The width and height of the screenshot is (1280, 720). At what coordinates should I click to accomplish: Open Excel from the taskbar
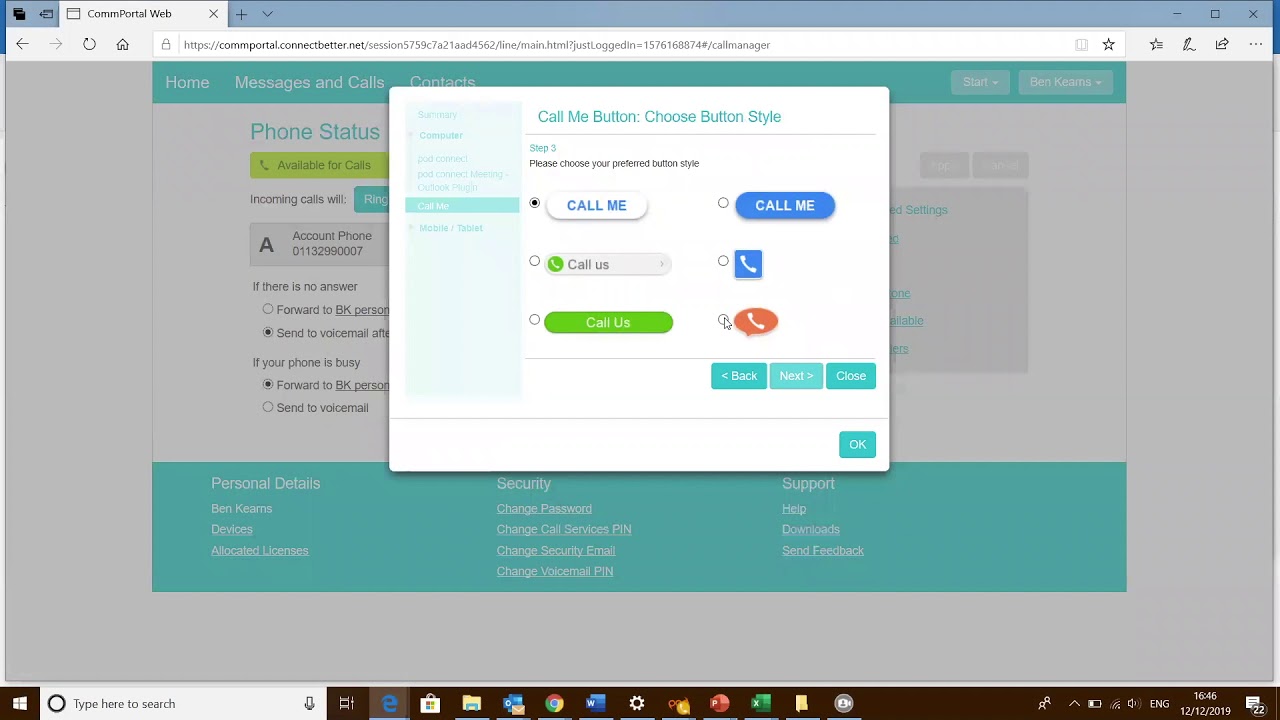(x=760, y=704)
